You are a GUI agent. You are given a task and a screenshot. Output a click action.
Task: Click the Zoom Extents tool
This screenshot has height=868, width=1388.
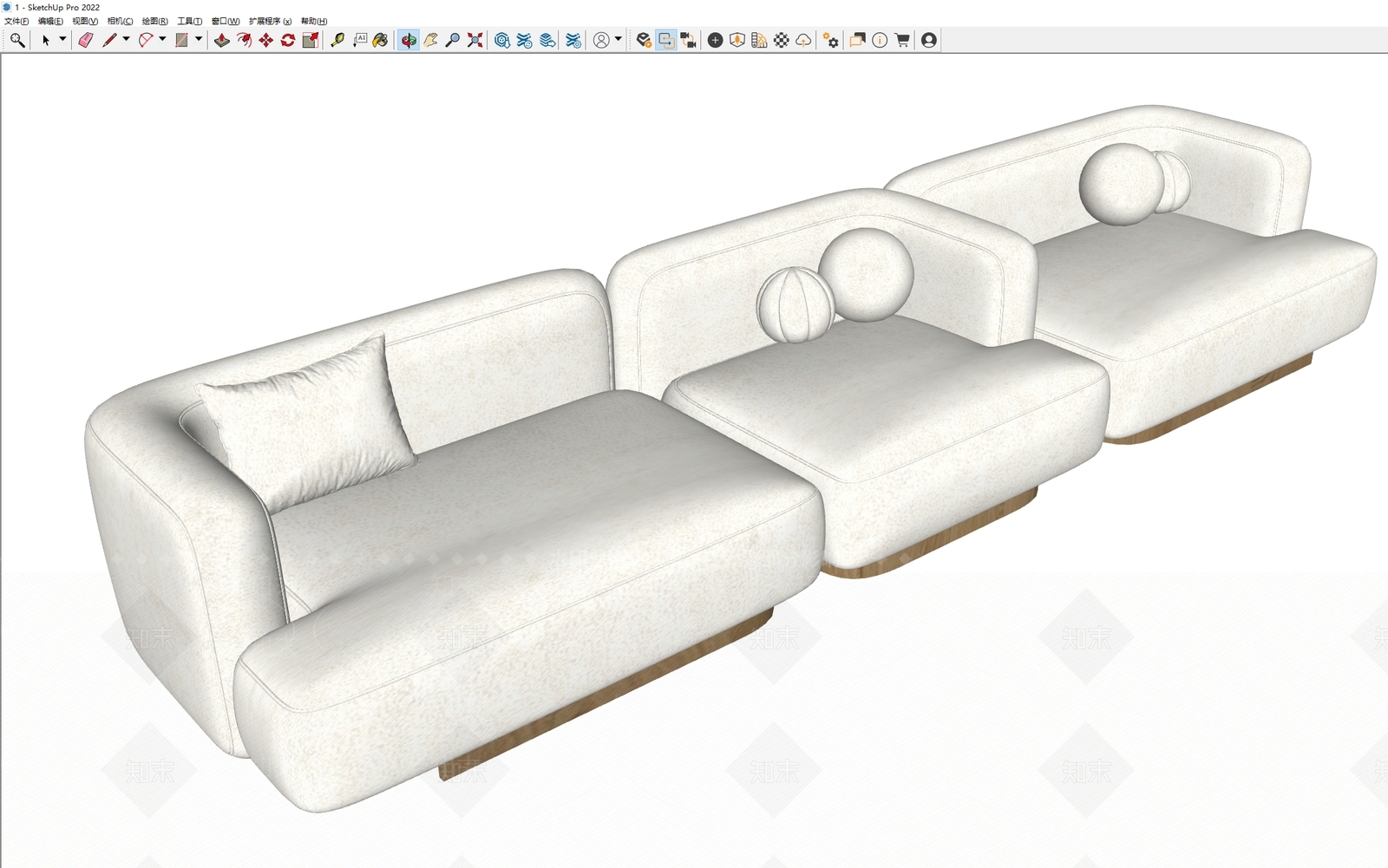click(x=475, y=40)
